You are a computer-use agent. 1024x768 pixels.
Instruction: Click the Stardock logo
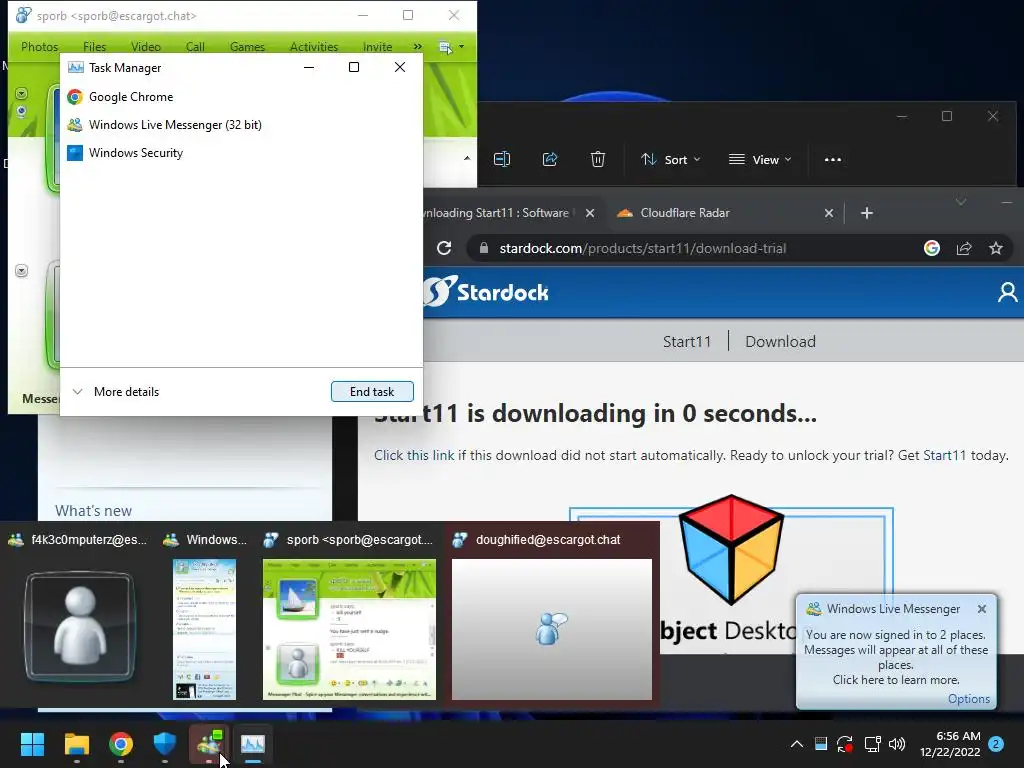[487, 291]
